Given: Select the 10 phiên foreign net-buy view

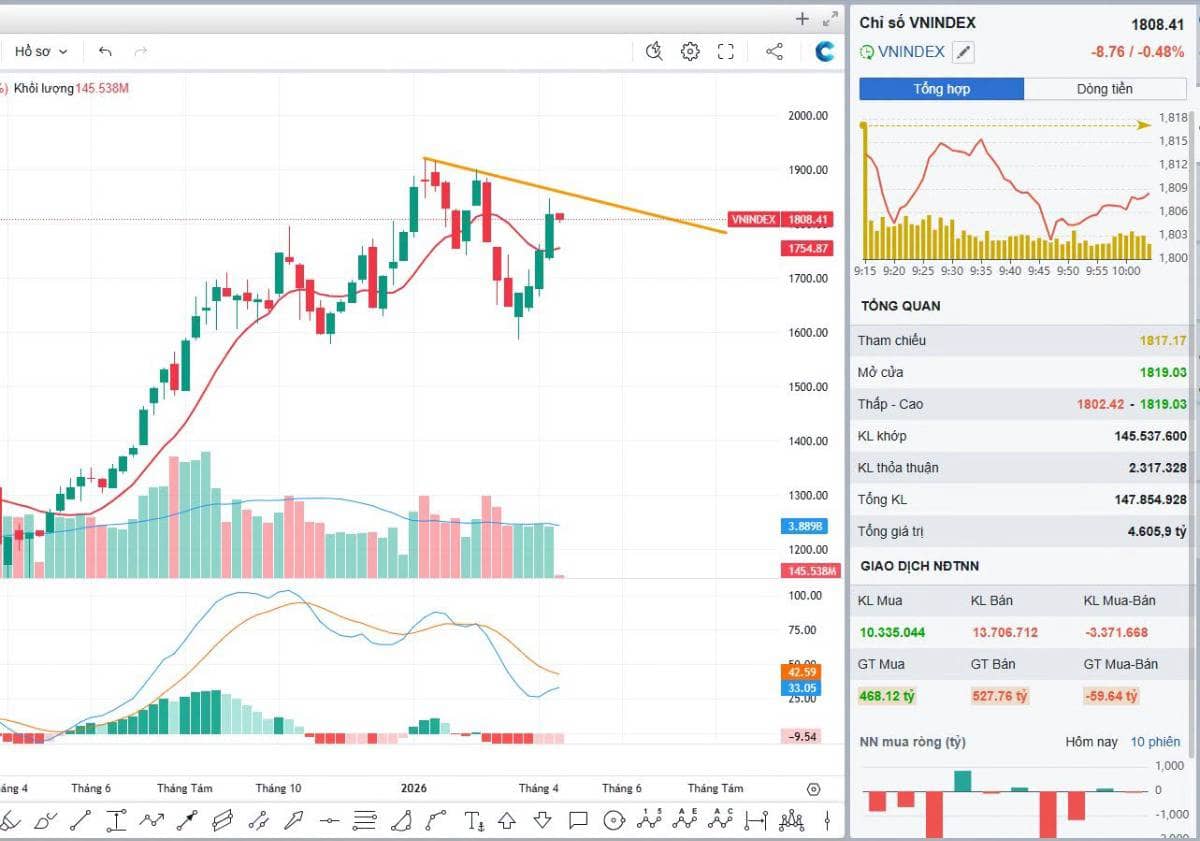Looking at the screenshot, I should (x=1155, y=742).
